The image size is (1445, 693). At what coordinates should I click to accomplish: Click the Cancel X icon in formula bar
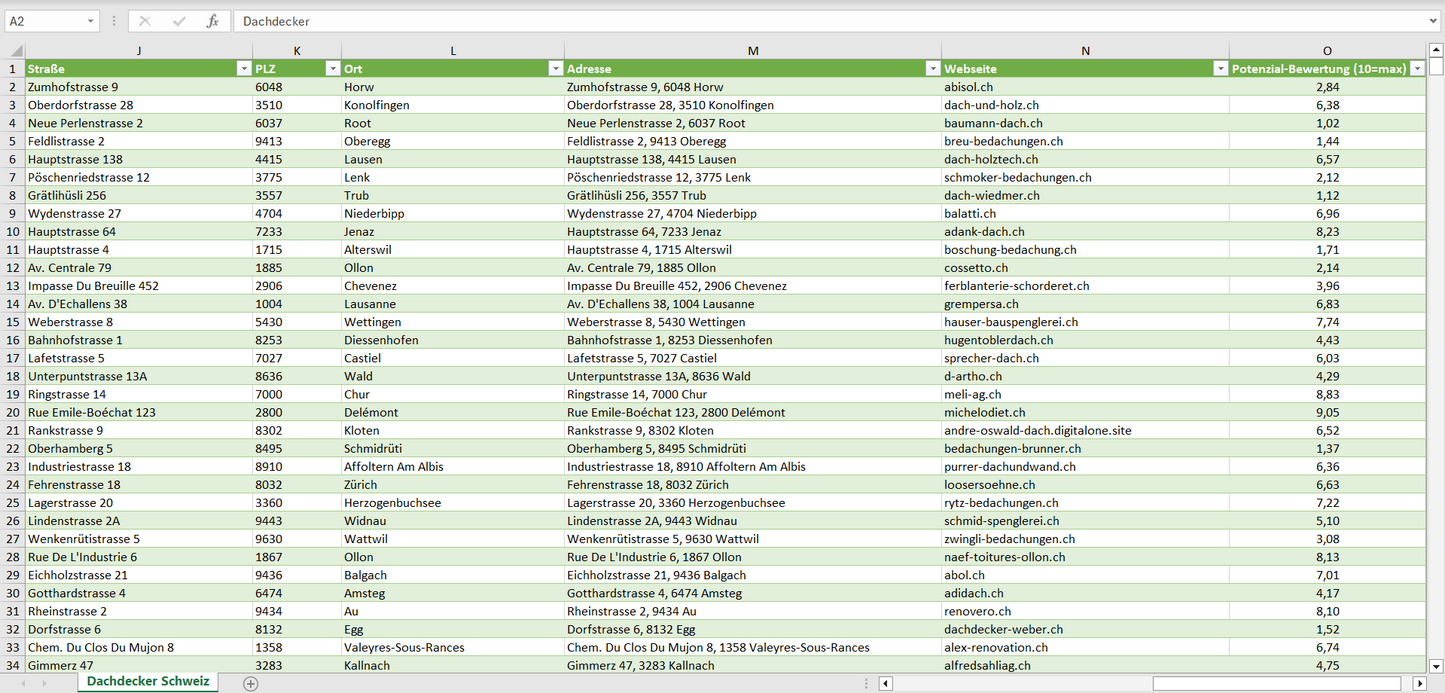(x=145, y=21)
